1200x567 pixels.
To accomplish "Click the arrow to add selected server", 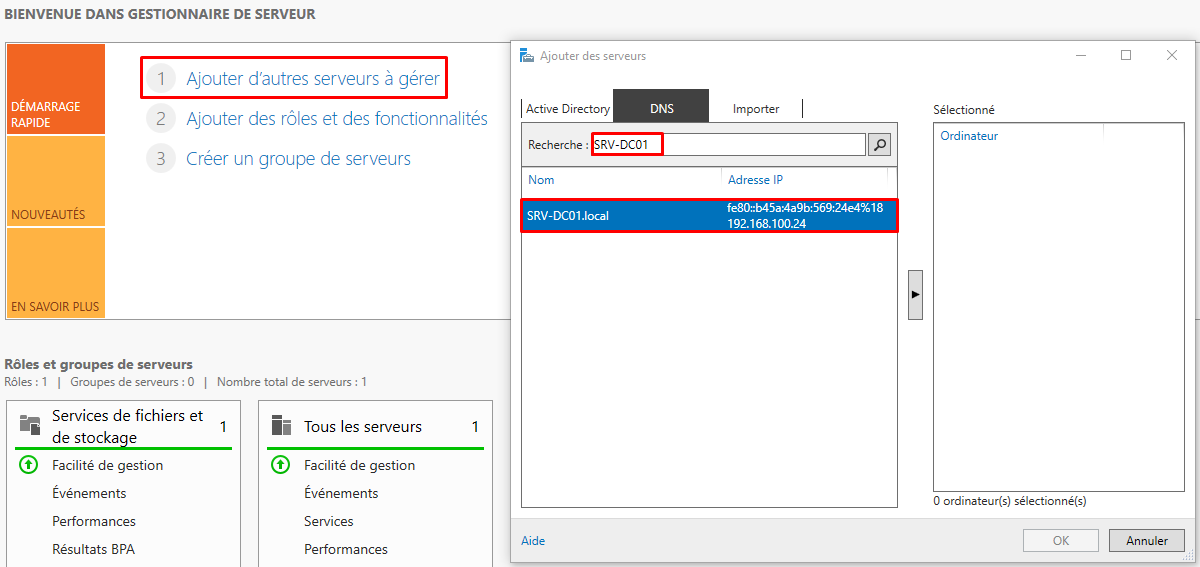I will 915,295.
